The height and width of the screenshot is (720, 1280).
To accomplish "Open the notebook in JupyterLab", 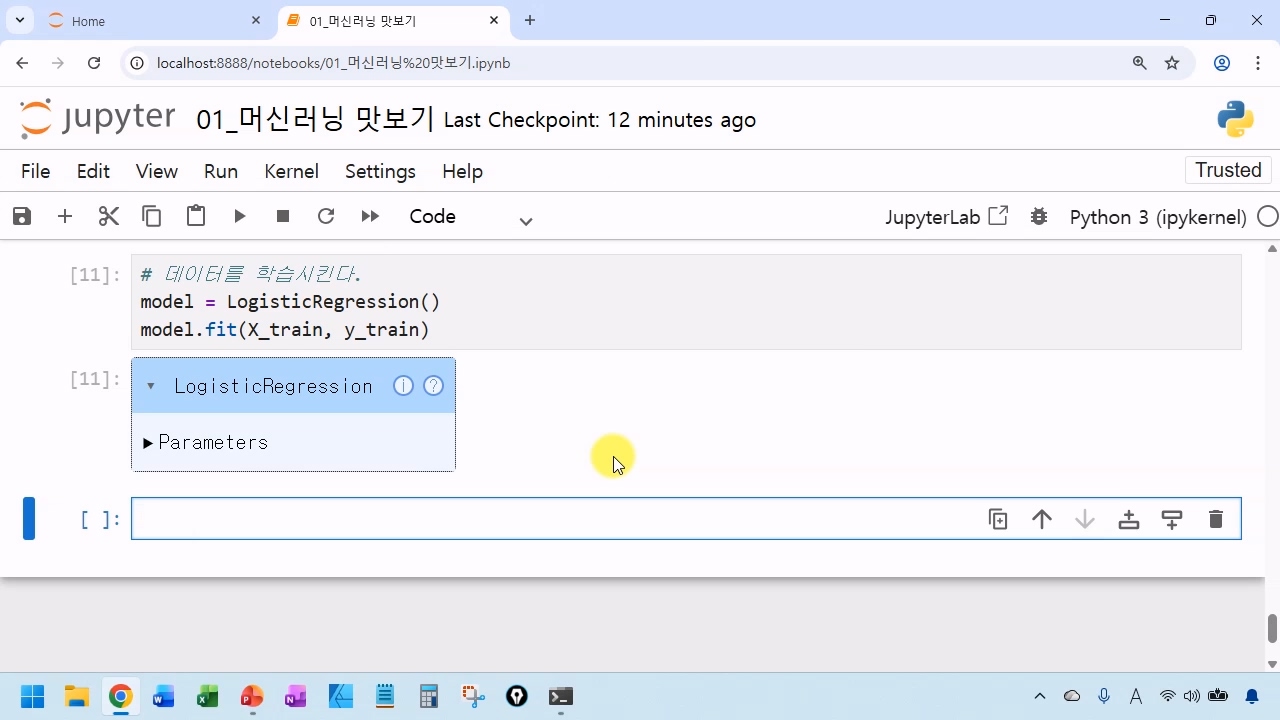I will (x=947, y=216).
